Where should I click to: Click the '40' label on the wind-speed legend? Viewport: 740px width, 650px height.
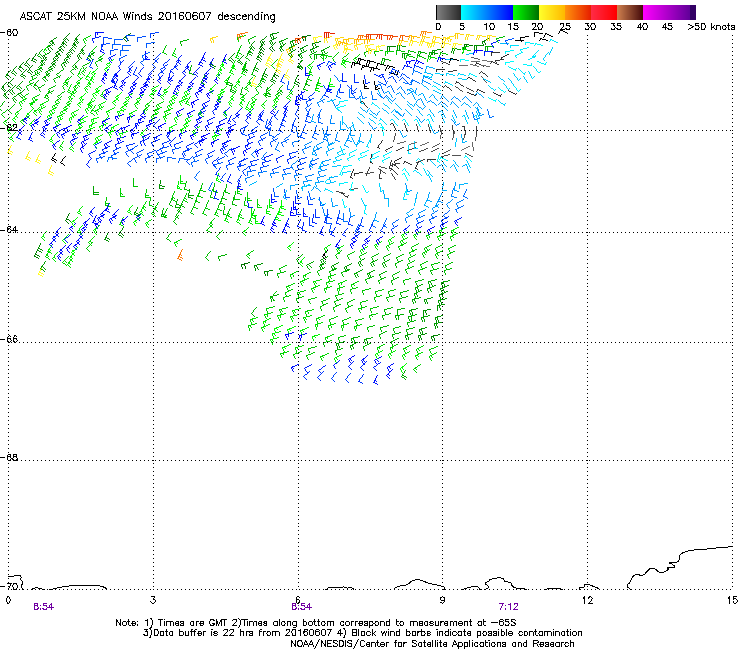[642, 27]
